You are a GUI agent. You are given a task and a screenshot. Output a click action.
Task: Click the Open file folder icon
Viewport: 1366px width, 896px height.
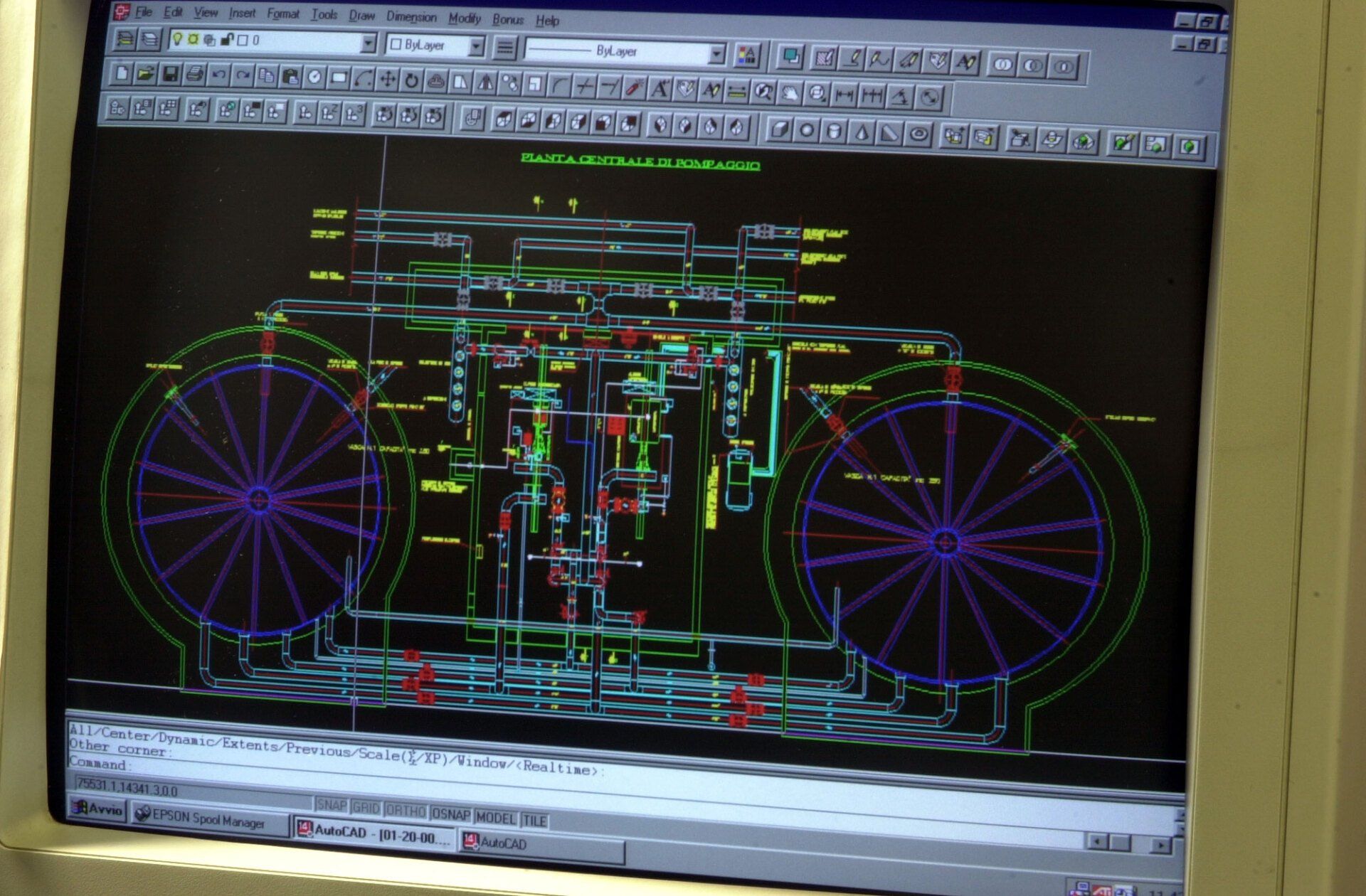145,73
